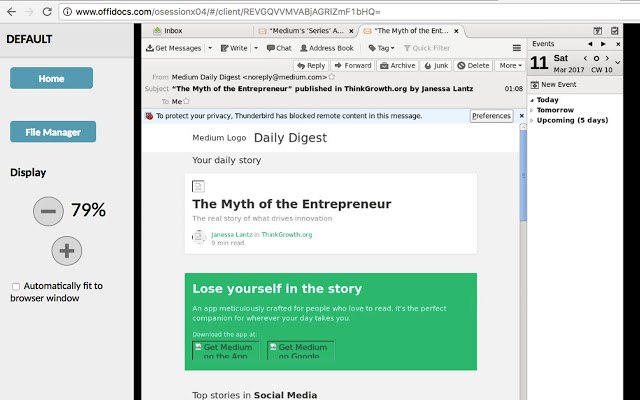Open remote content Preferences
This screenshot has width=640, height=400.
tap(491, 116)
